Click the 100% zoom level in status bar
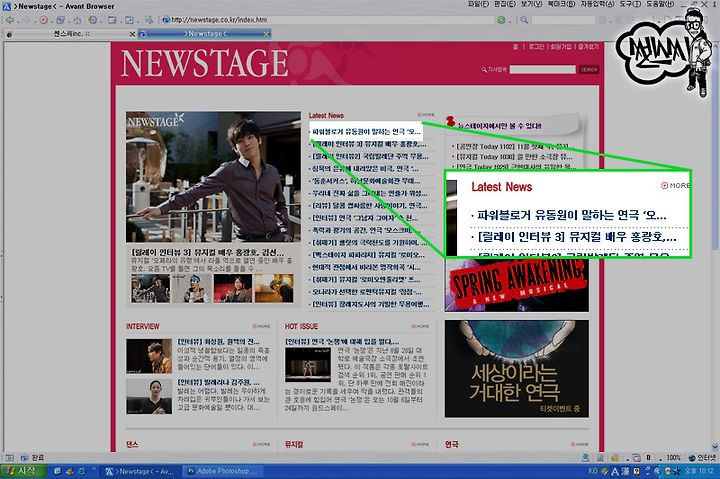 tap(673, 457)
